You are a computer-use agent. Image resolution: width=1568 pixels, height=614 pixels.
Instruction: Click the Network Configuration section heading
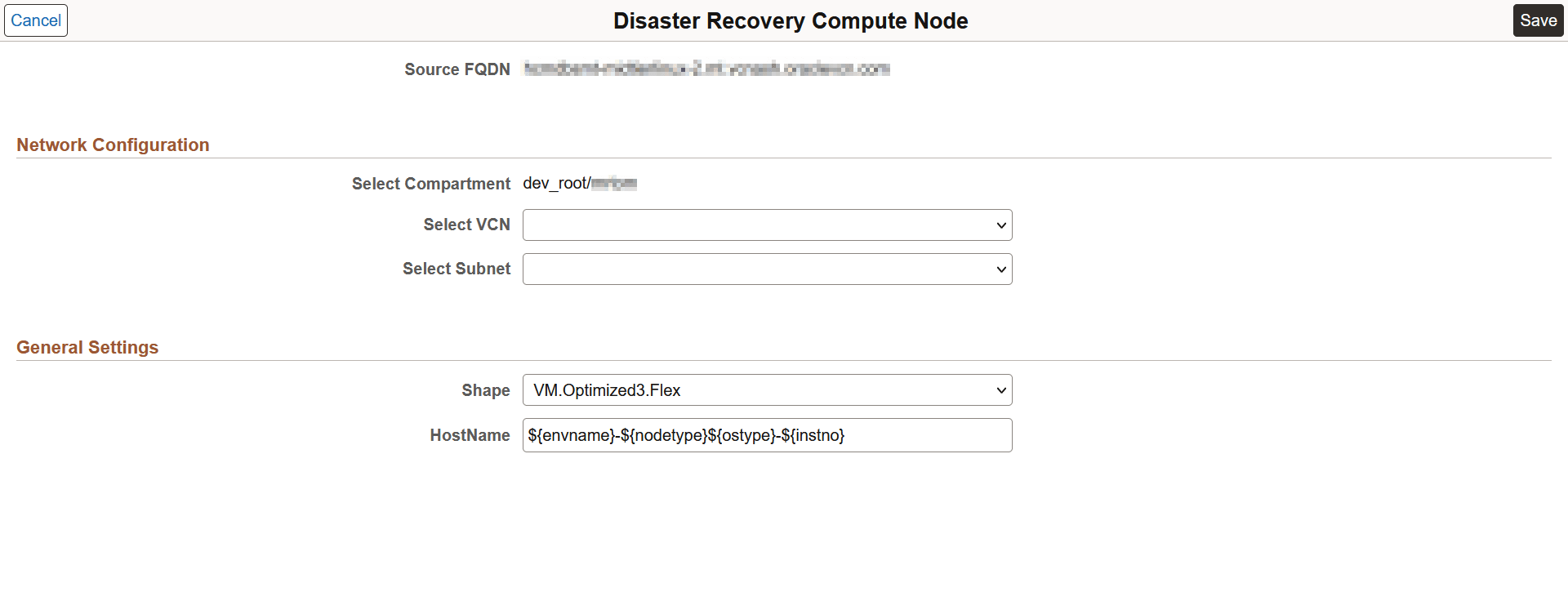pos(113,145)
